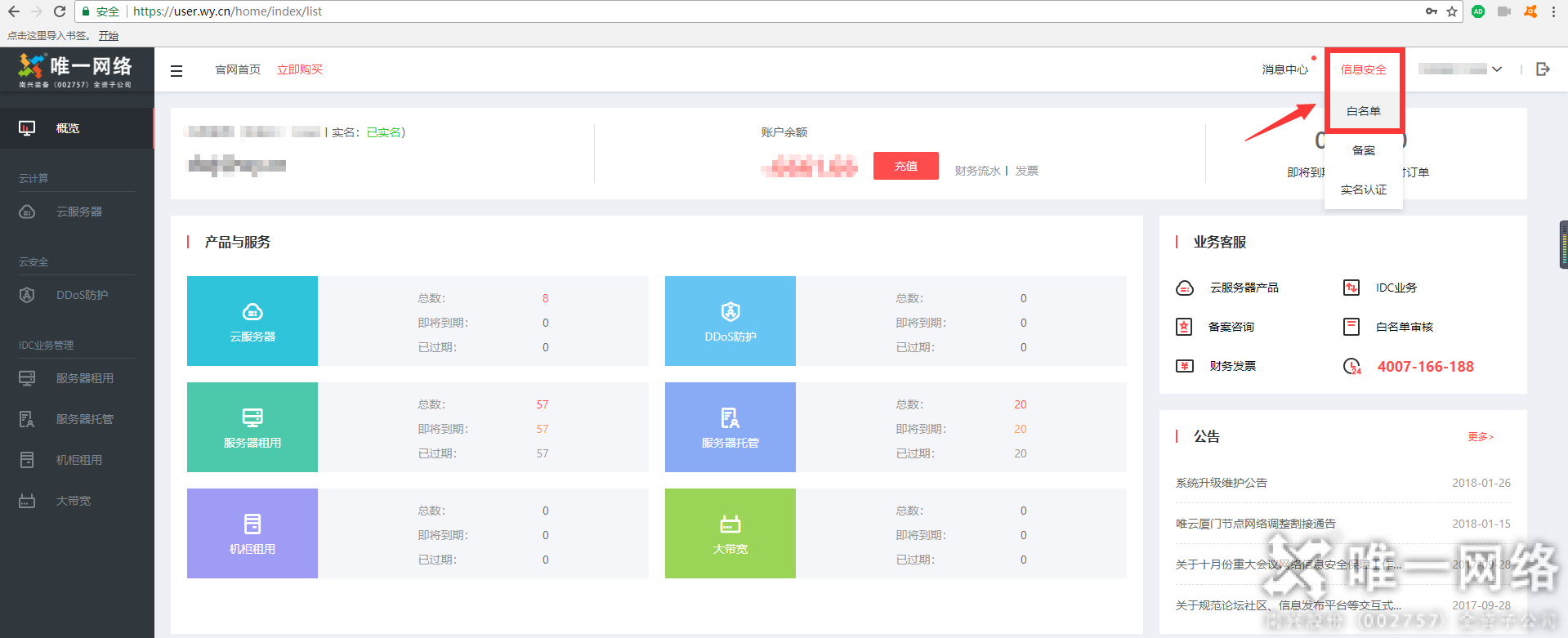Open 消息中心 message center
The width and height of the screenshot is (1568, 638).
coord(1284,70)
